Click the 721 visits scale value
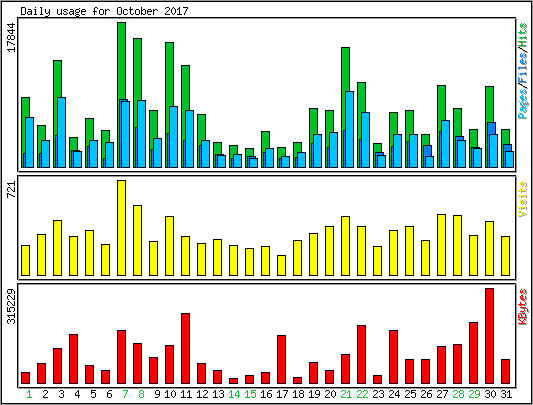Image resolution: width=533 pixels, height=405 pixels. [x=11, y=189]
